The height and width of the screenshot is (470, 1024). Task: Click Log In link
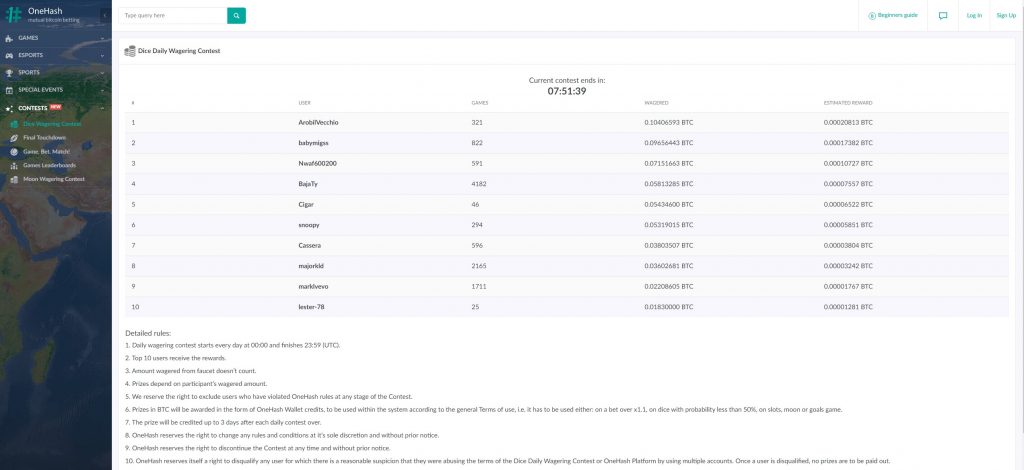click(974, 16)
